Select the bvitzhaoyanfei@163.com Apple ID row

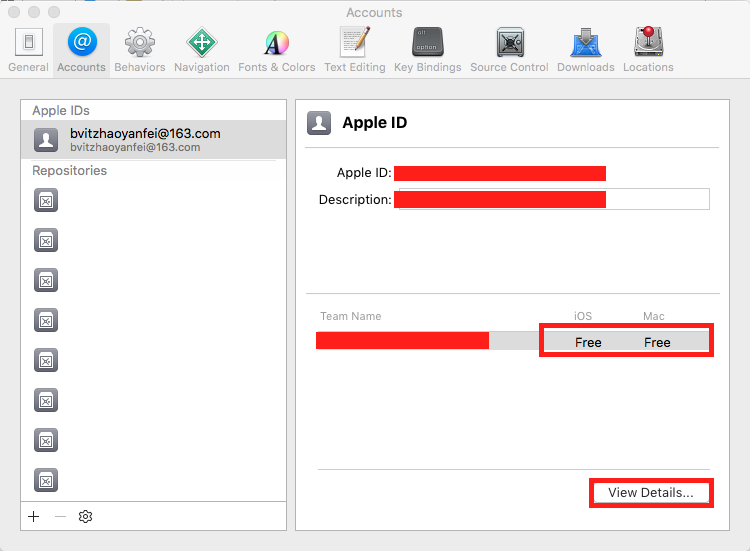tap(154, 140)
